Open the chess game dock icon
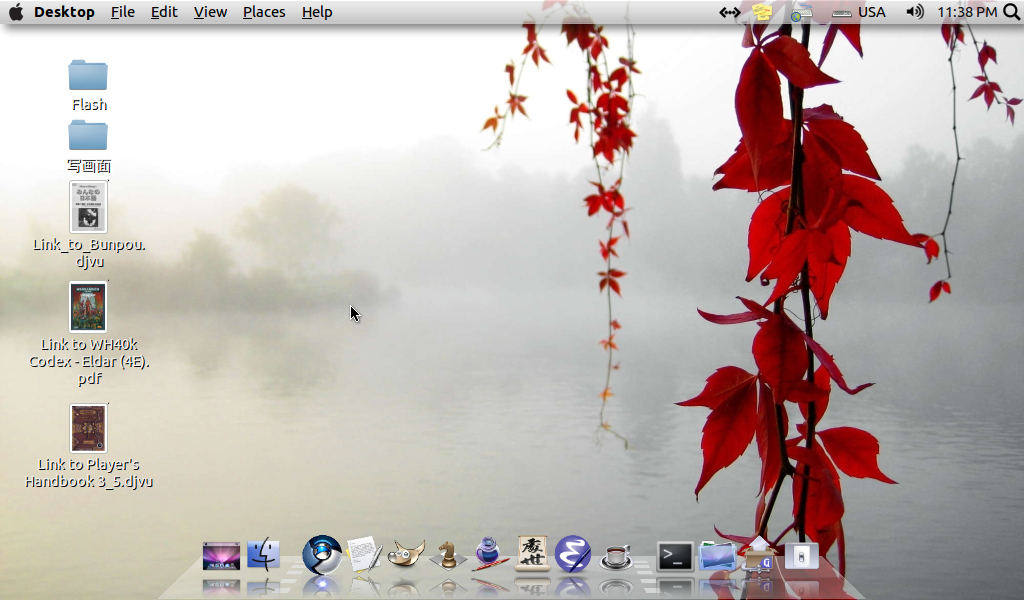This screenshot has width=1024, height=600. (448, 554)
